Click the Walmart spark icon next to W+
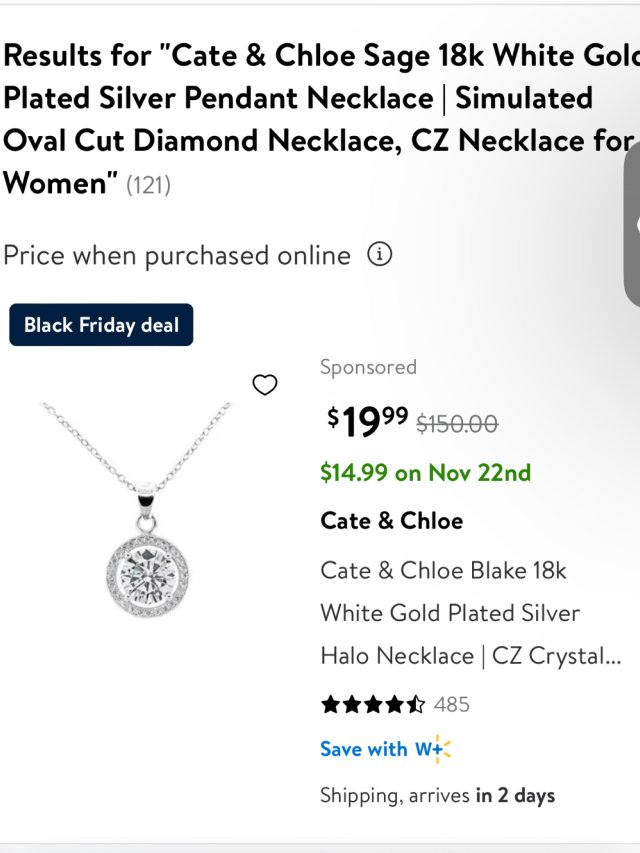This screenshot has height=853, width=640. click(x=442, y=749)
